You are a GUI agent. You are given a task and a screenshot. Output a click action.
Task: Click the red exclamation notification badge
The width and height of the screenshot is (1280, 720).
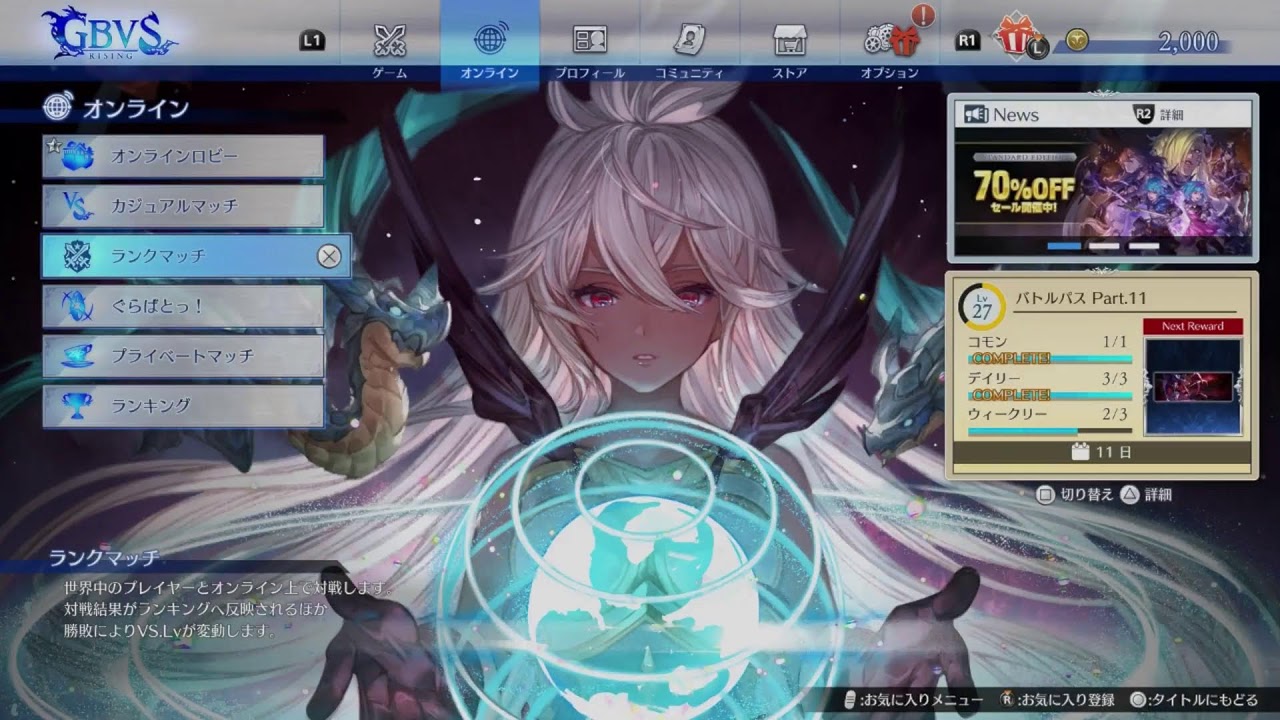point(924,15)
